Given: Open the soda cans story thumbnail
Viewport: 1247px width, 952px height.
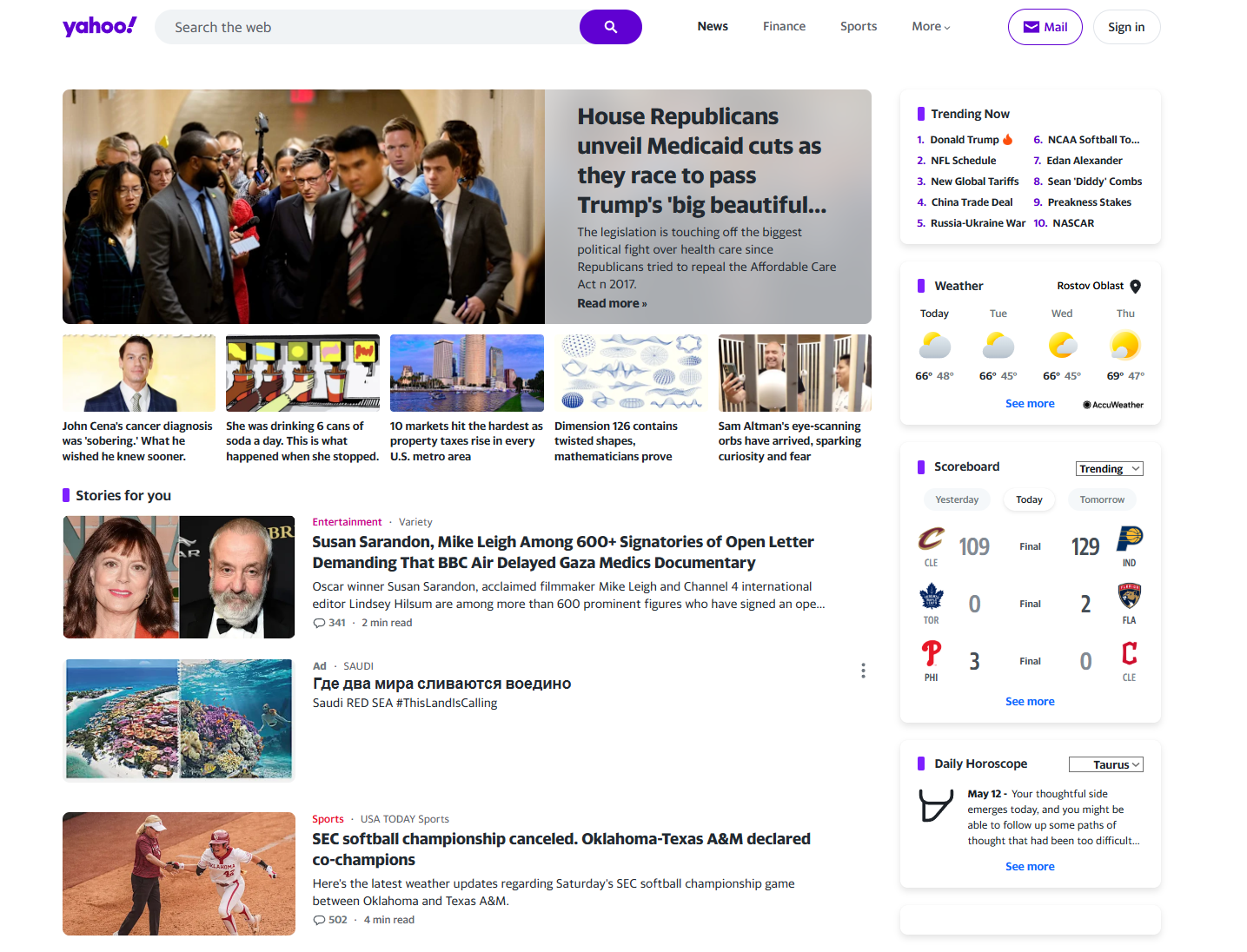Looking at the screenshot, I should tap(302, 373).
